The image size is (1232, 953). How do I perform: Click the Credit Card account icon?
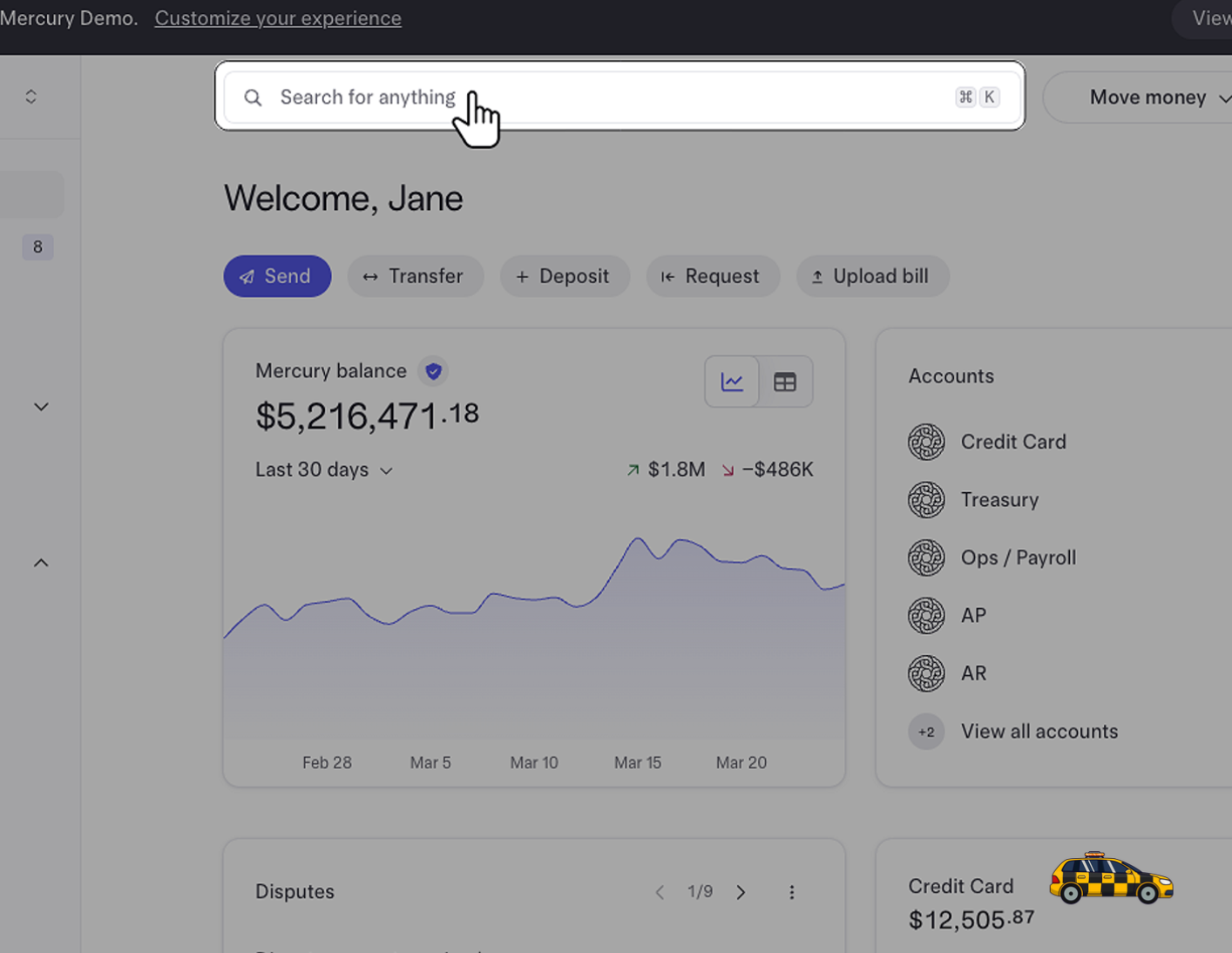[x=926, y=442]
